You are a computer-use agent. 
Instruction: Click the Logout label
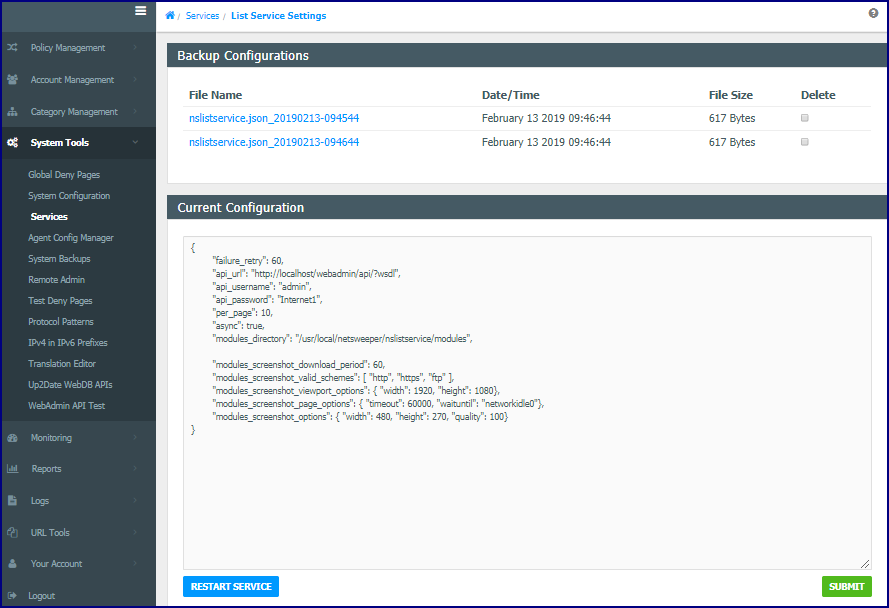[41, 596]
